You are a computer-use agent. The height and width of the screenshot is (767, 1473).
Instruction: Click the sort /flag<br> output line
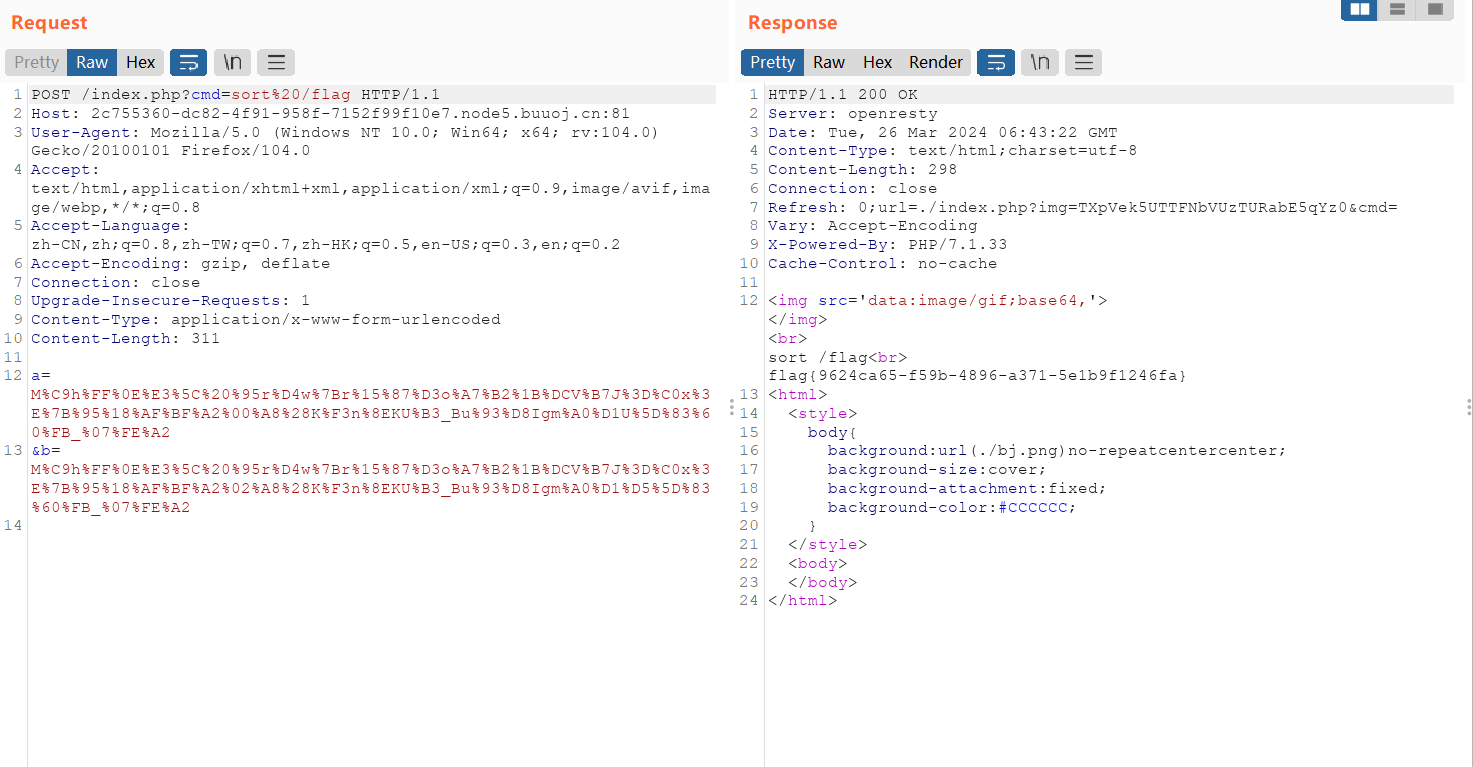837,358
